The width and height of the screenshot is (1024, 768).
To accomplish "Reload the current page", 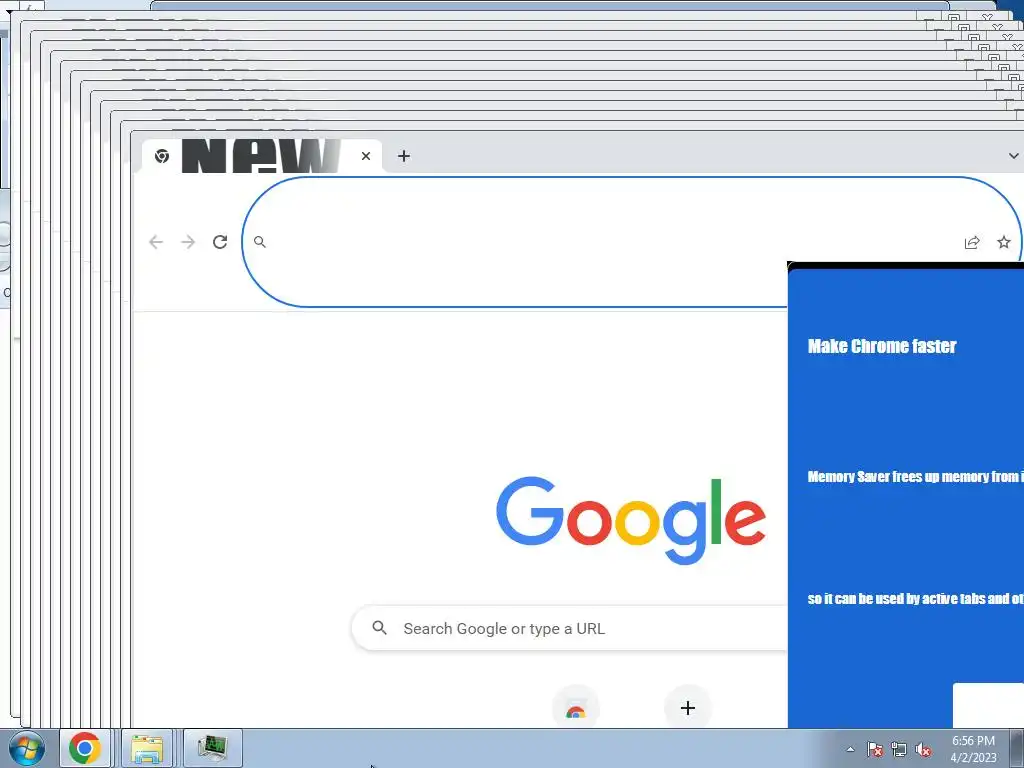I will pos(220,242).
